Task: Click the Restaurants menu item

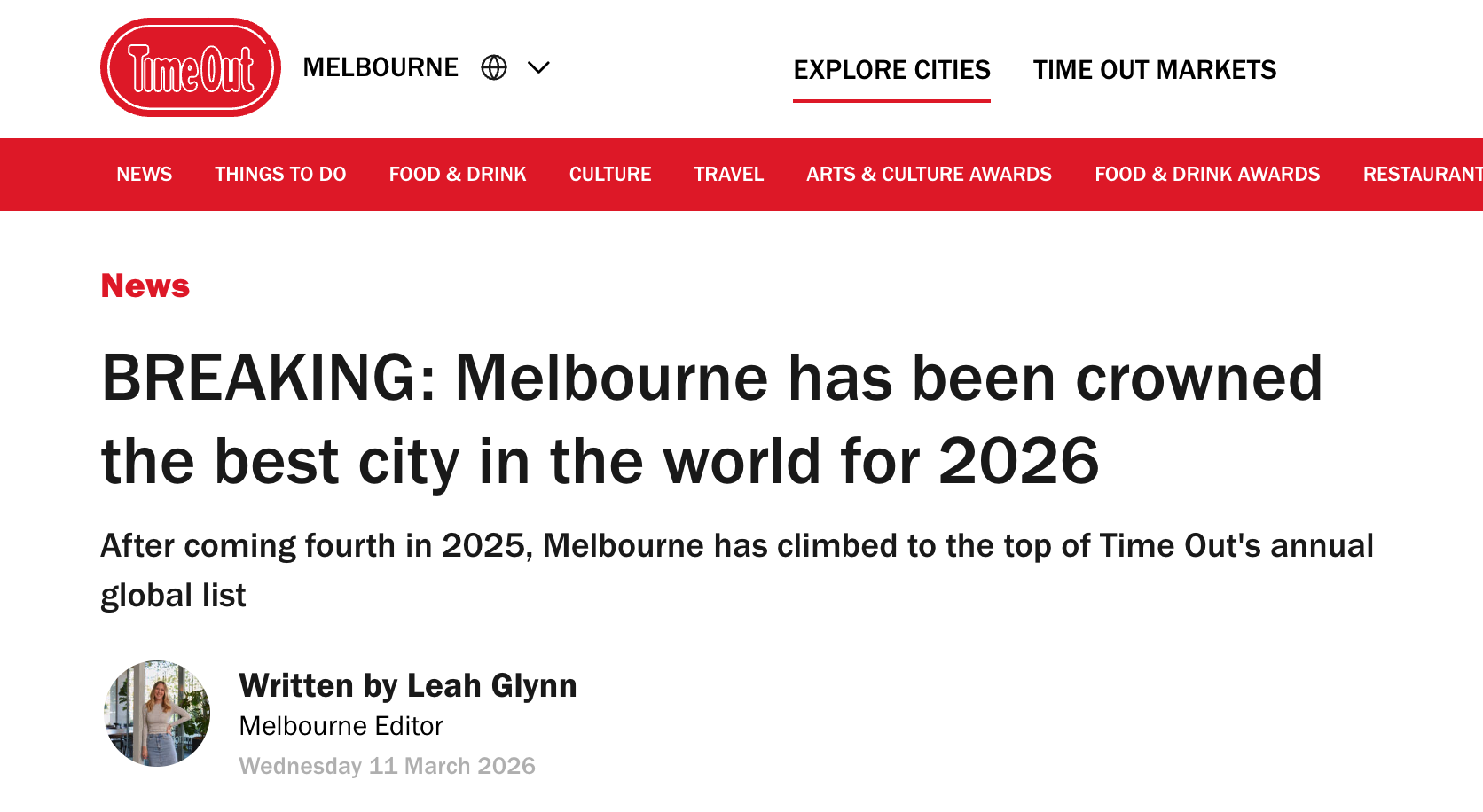Action: click(x=1421, y=175)
